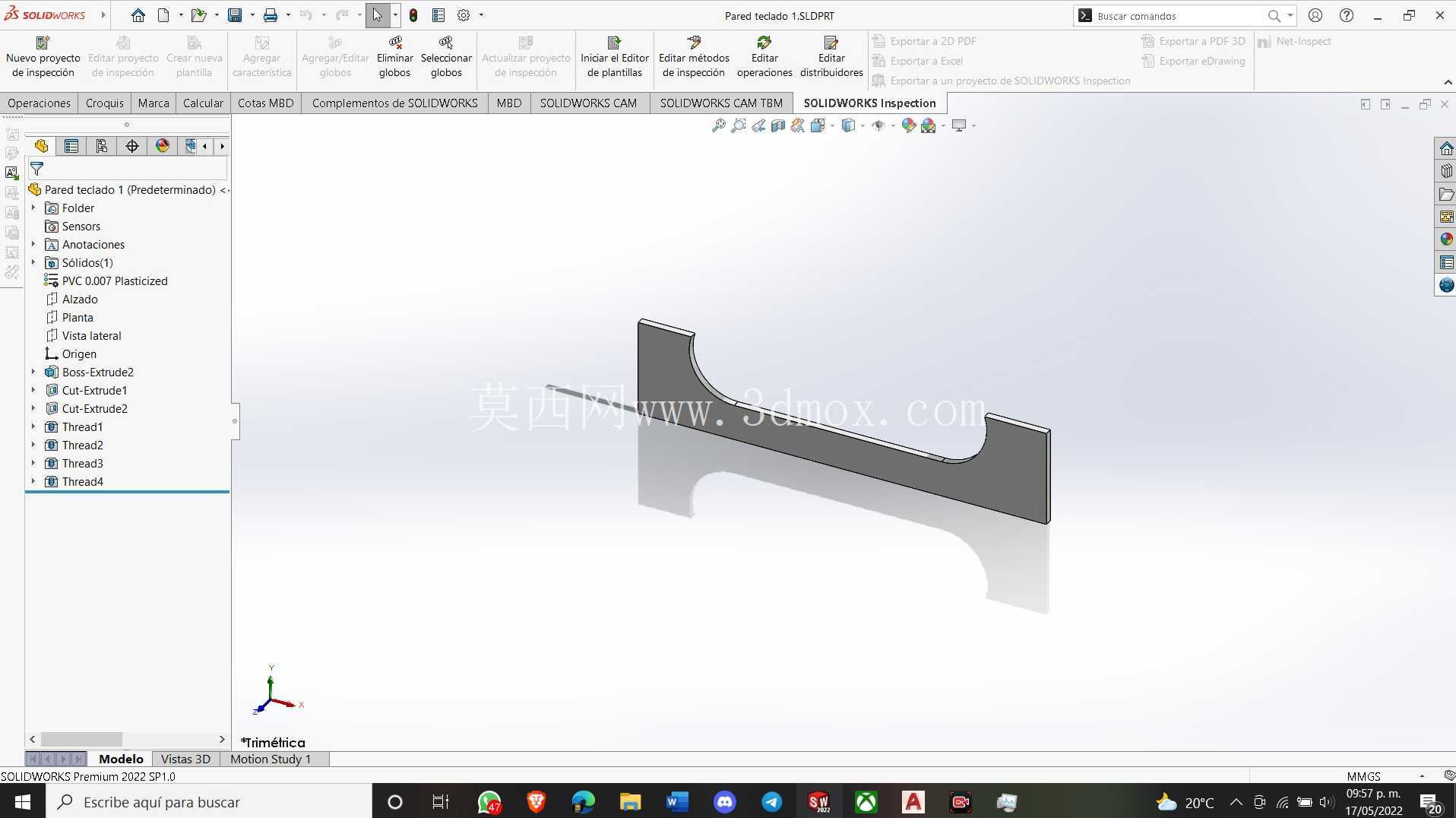This screenshot has height=818, width=1456.
Task: Expand the Sólidos(1) node
Action: click(33, 262)
